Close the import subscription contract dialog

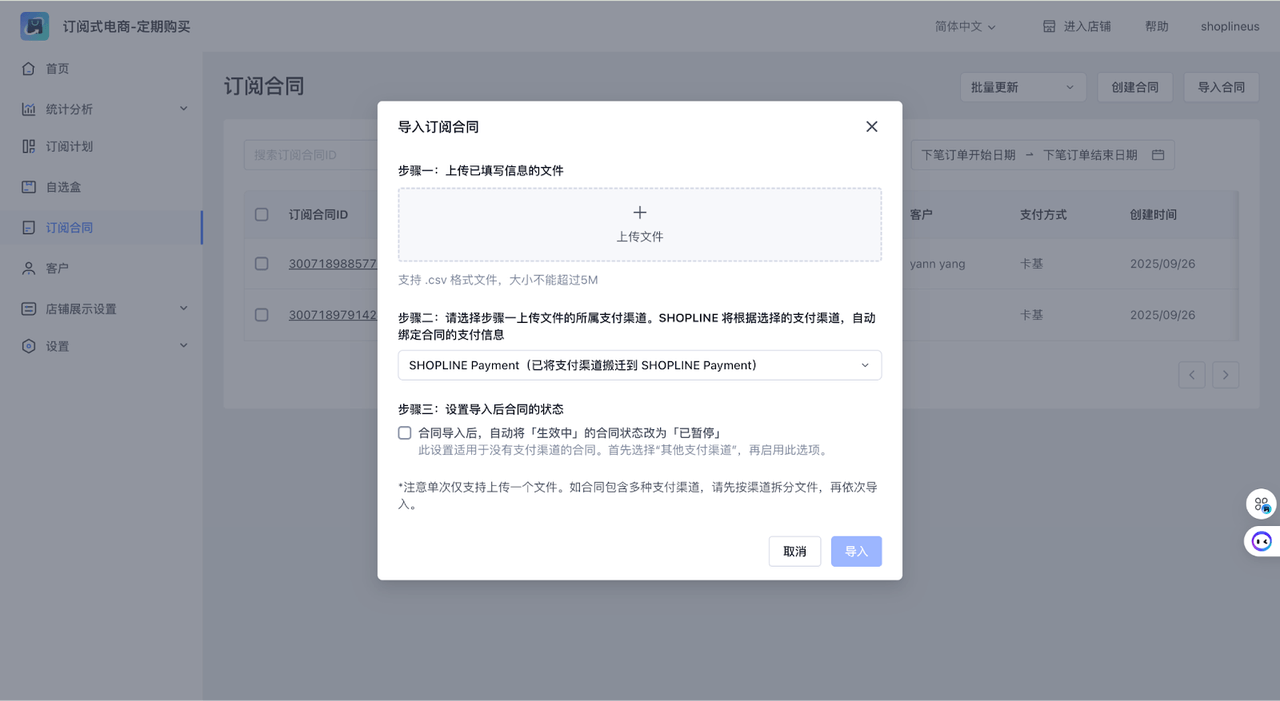pos(871,127)
